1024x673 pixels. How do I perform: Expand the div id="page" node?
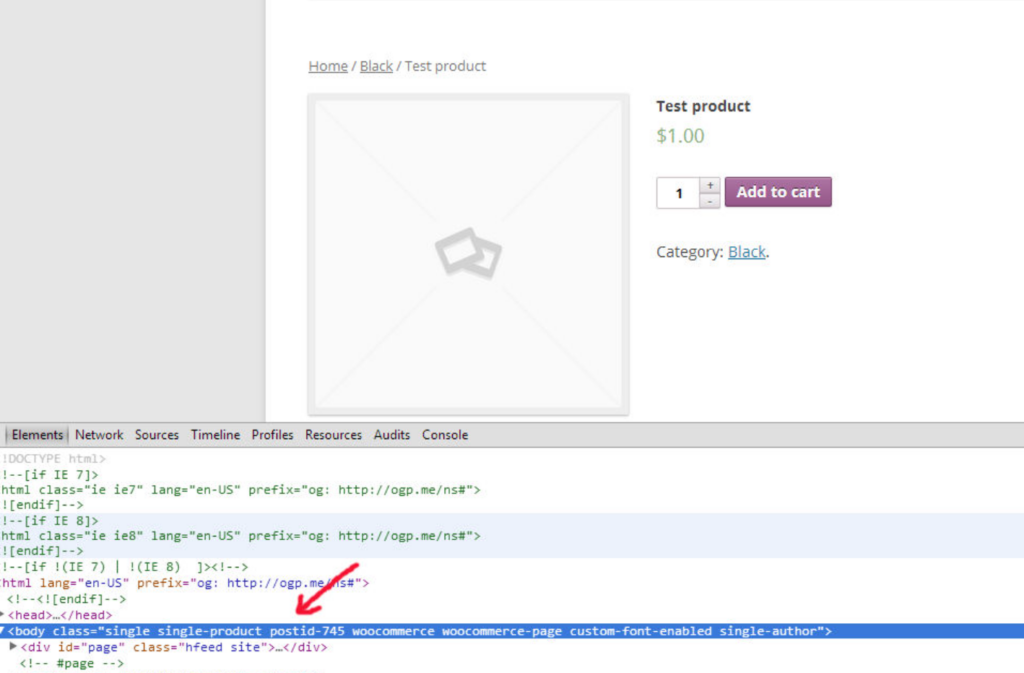click(x=13, y=647)
